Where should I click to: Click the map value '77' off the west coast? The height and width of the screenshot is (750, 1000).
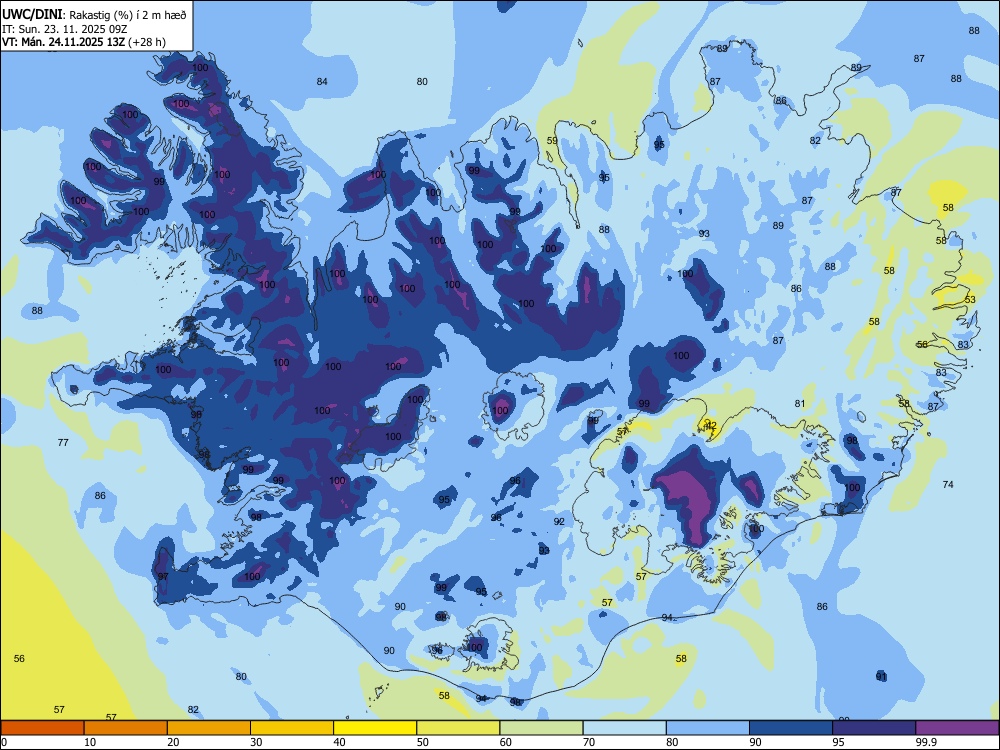click(63, 443)
